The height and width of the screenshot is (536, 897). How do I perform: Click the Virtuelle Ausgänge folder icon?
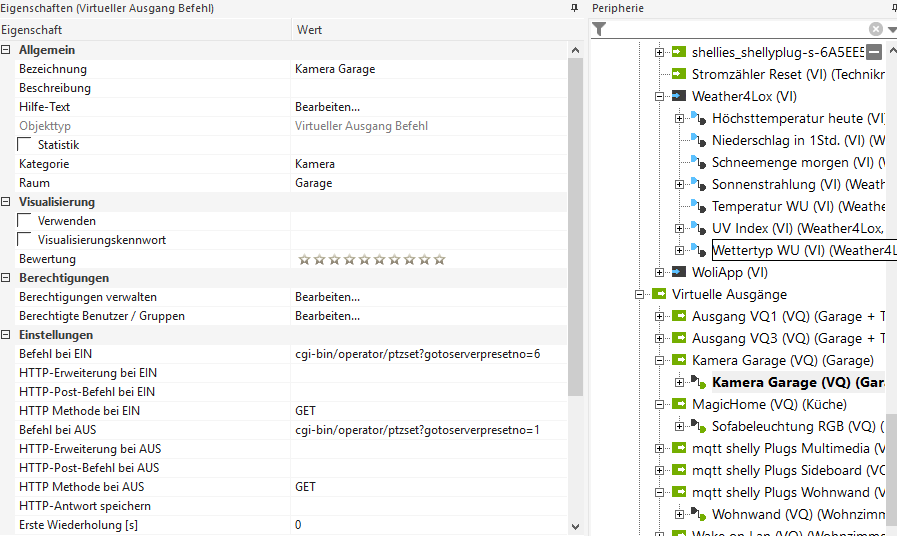coord(659,294)
